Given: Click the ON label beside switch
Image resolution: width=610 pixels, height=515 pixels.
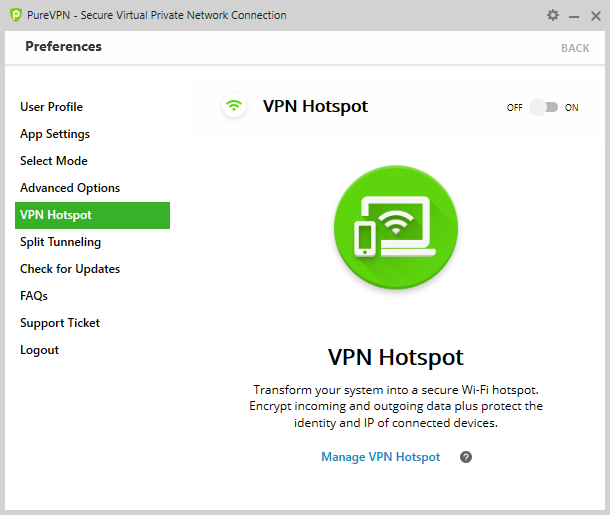Looking at the screenshot, I should point(571,108).
